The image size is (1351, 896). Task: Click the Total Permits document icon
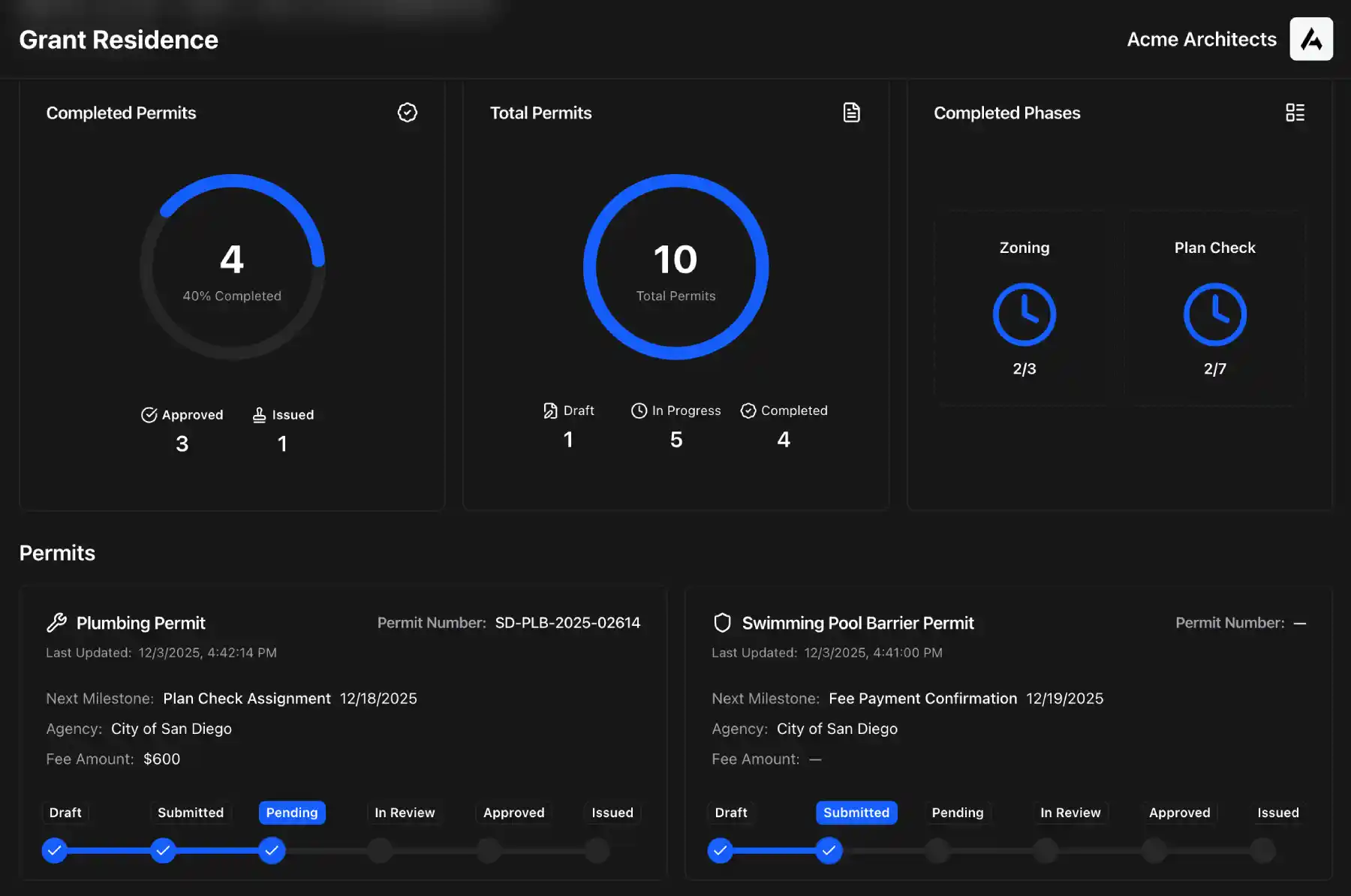click(851, 113)
